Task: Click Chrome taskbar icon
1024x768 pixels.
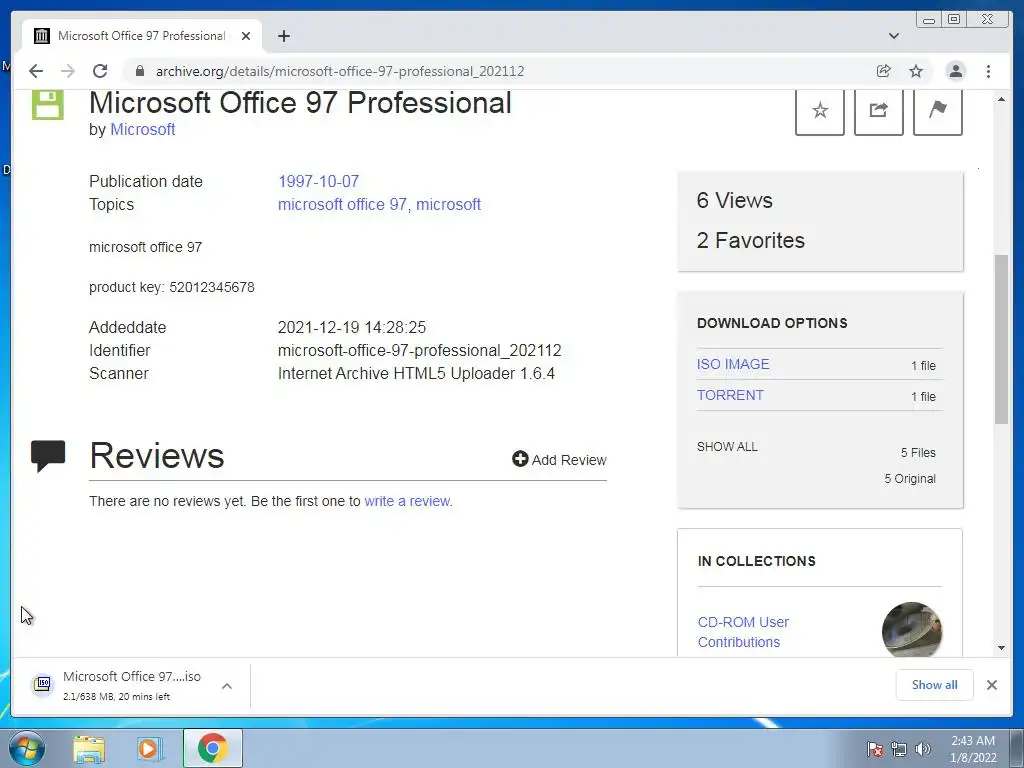Action: 212,748
